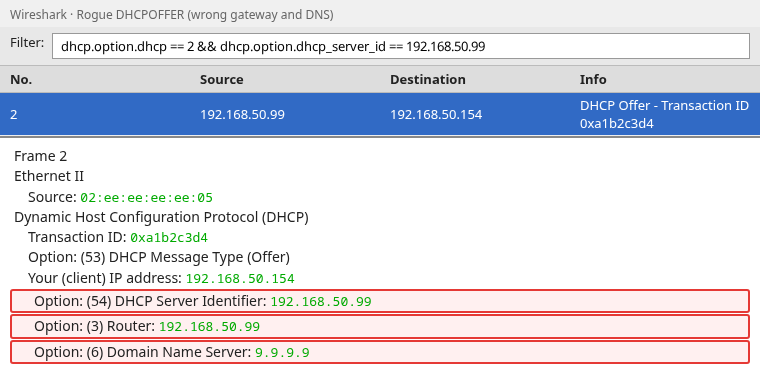Select Your (client) IP address line

(x=161, y=278)
